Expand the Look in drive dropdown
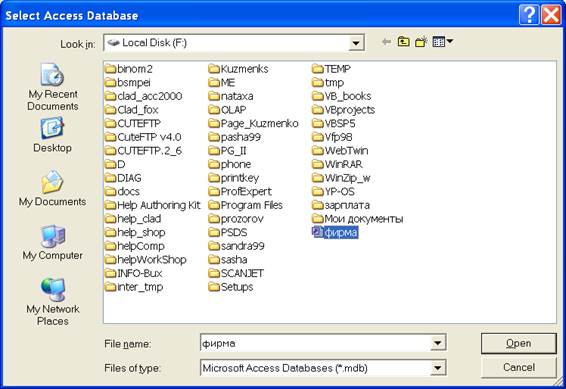 click(x=356, y=43)
